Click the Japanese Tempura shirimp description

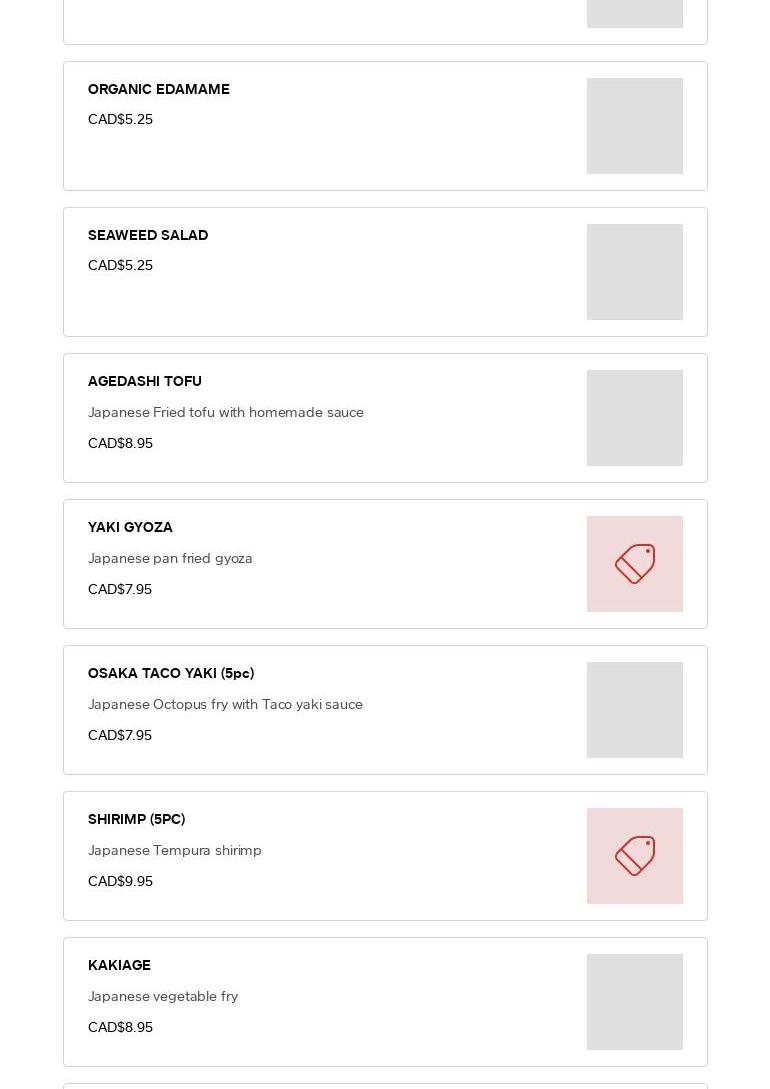click(x=175, y=850)
